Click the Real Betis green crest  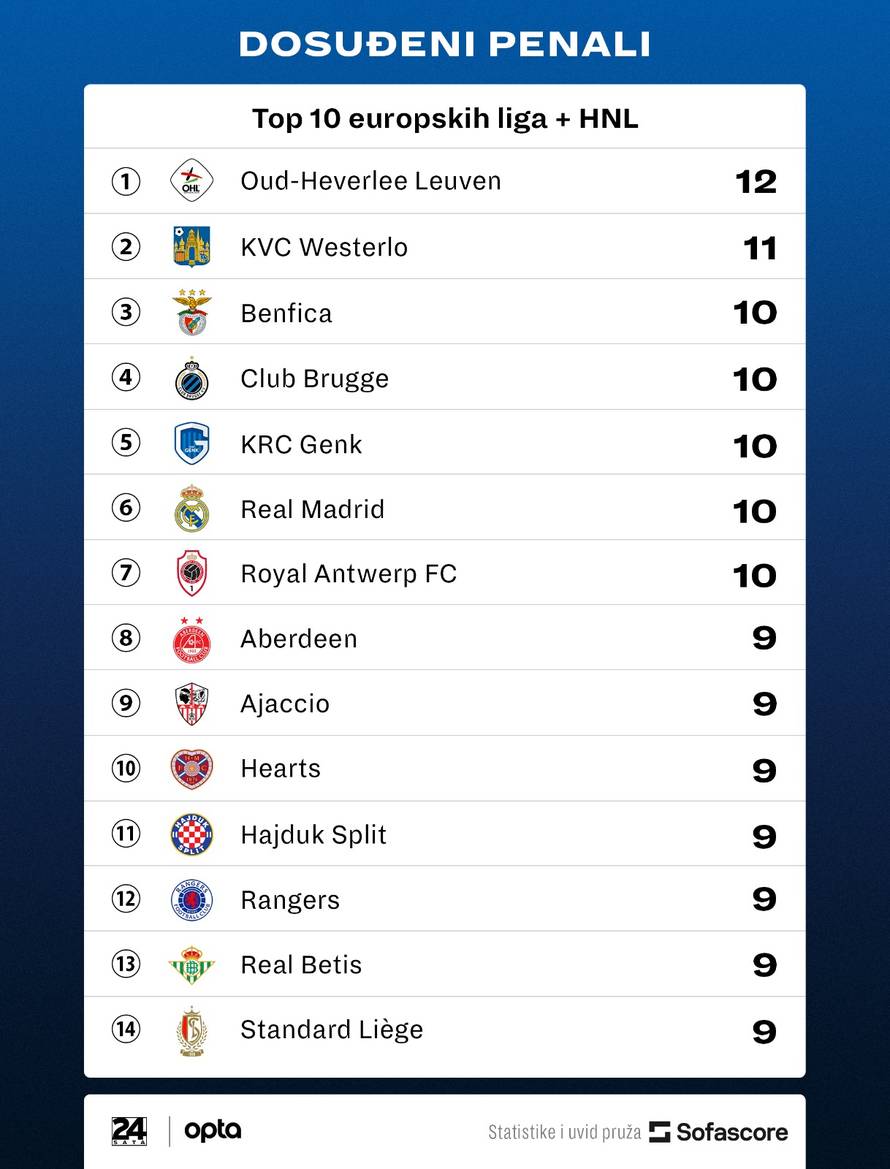[191, 965]
